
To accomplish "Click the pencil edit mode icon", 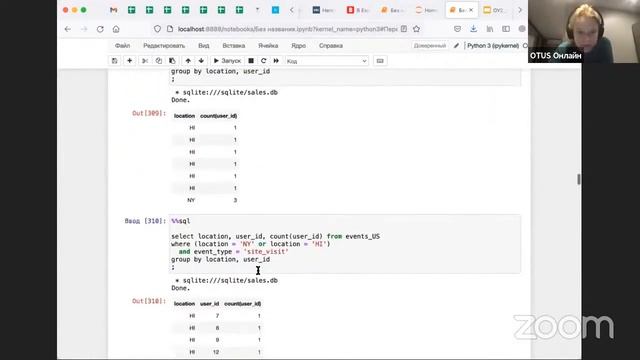I will coord(456,46).
